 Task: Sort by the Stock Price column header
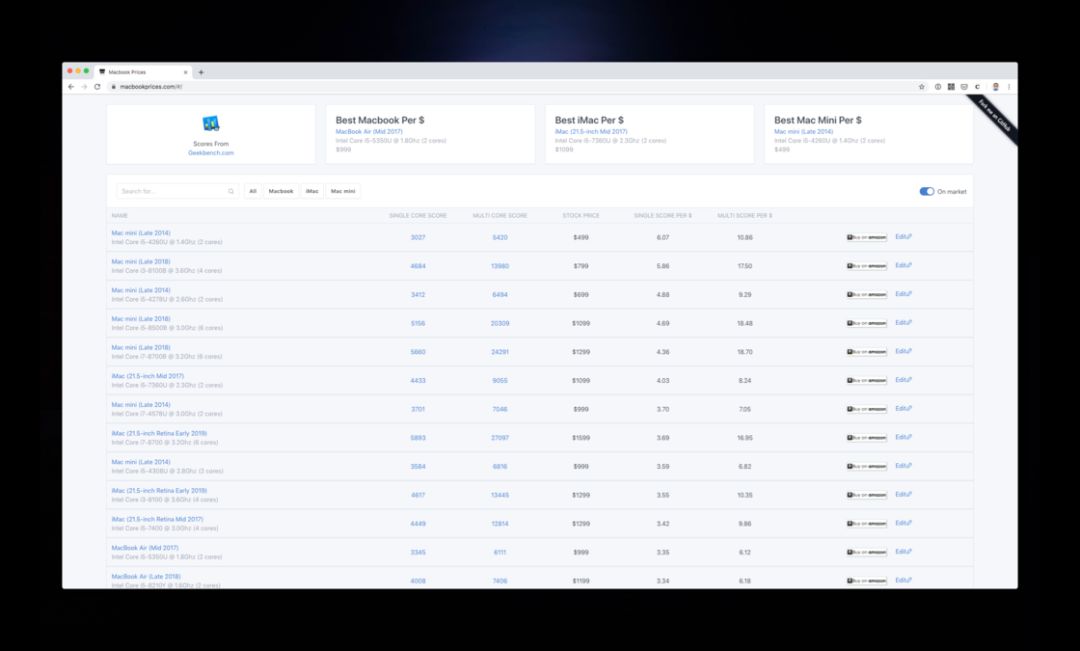coord(581,216)
